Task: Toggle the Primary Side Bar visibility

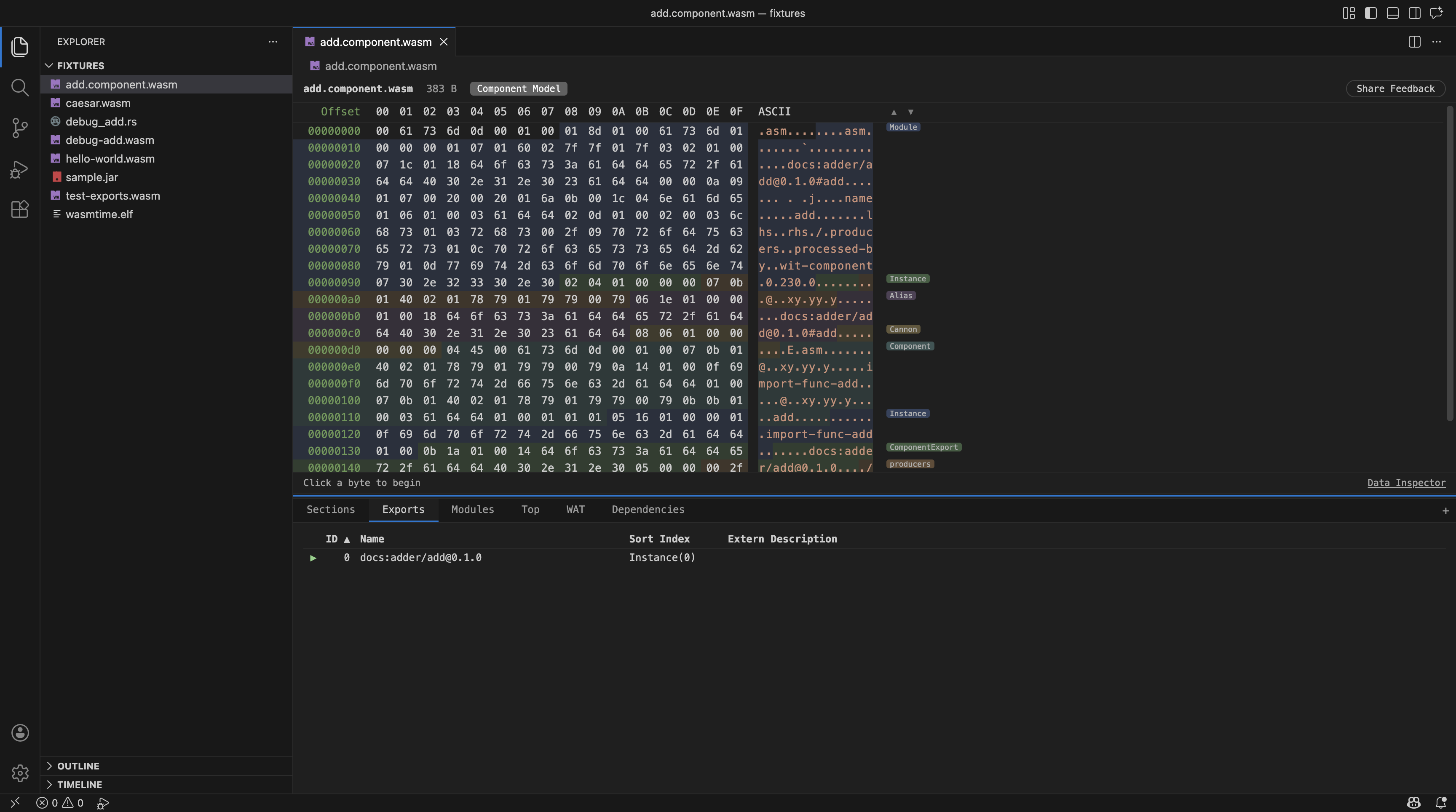Action: click(1370, 13)
